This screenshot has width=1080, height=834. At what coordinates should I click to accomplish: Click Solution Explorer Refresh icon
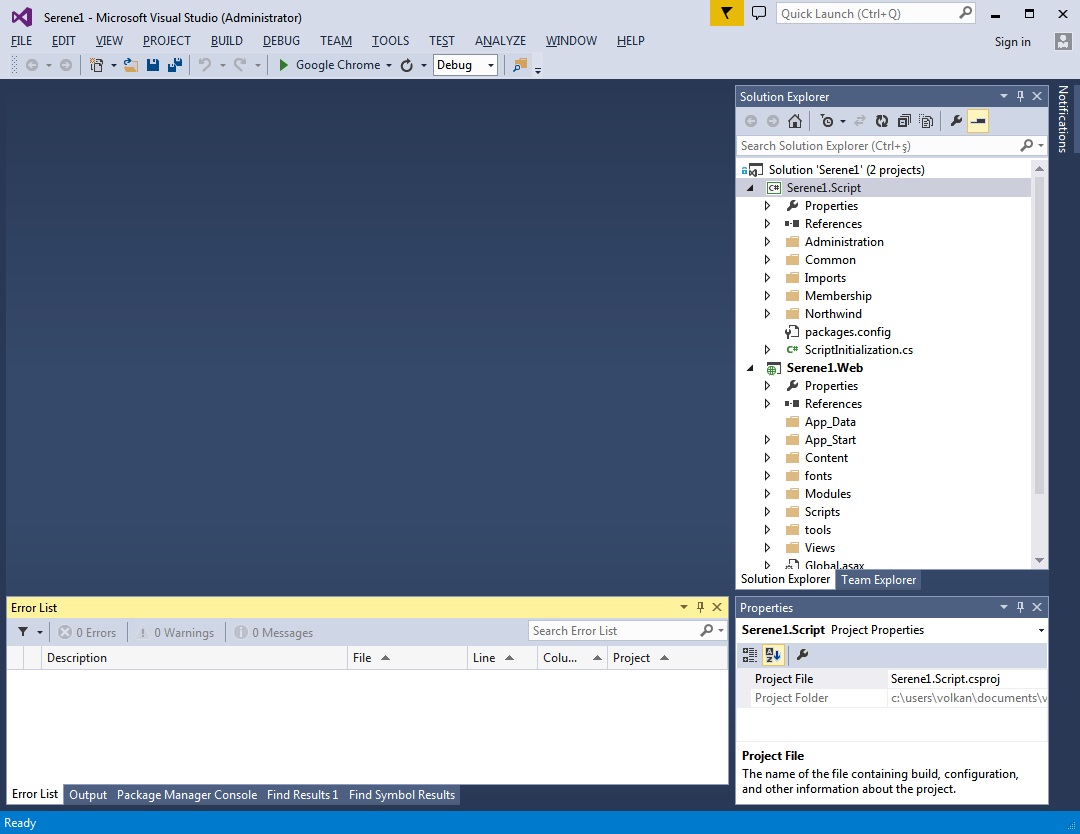(x=882, y=121)
